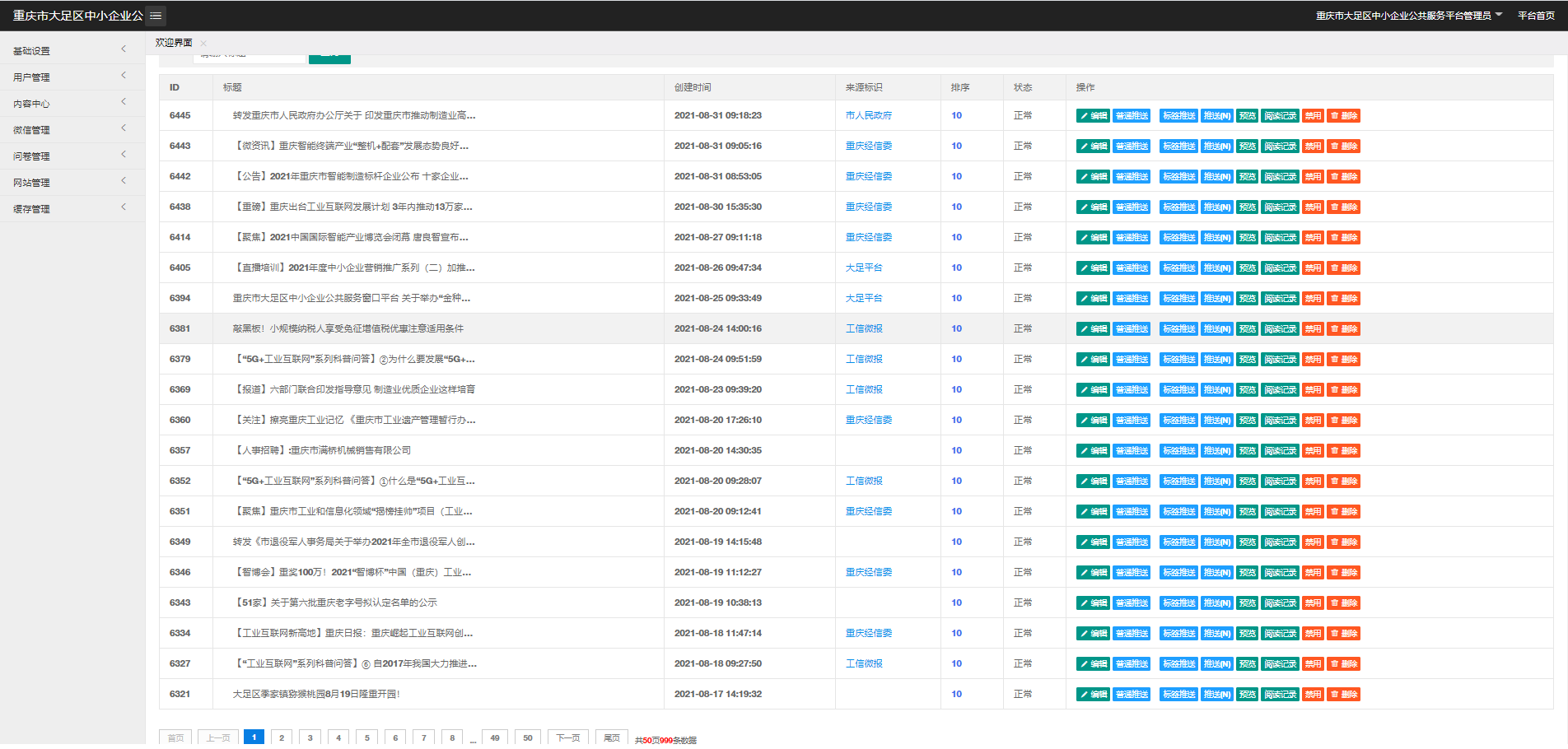
Task: Click 预览 for row 6321
Action: tap(1248, 695)
